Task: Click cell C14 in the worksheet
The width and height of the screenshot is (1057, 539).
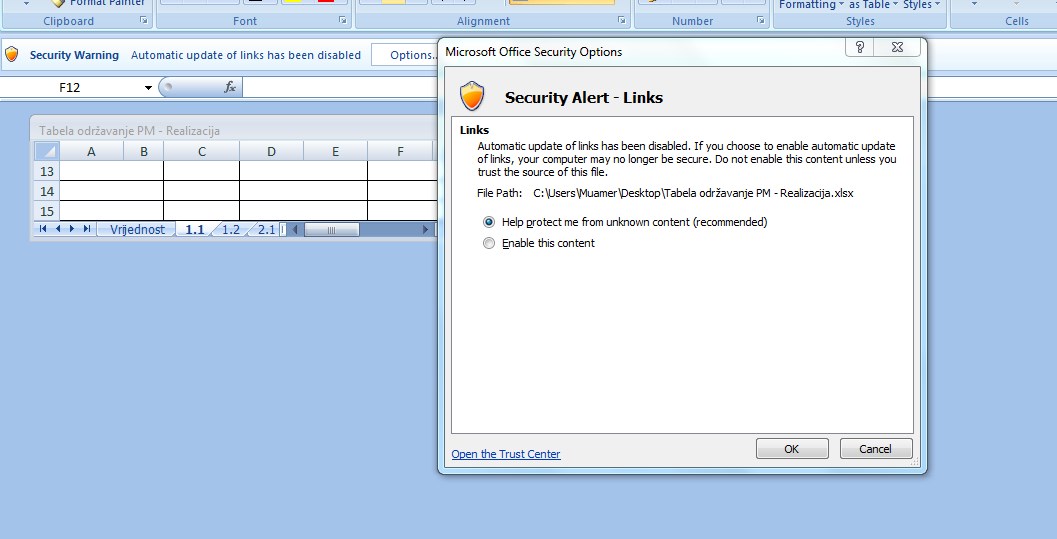Action: tap(202, 191)
